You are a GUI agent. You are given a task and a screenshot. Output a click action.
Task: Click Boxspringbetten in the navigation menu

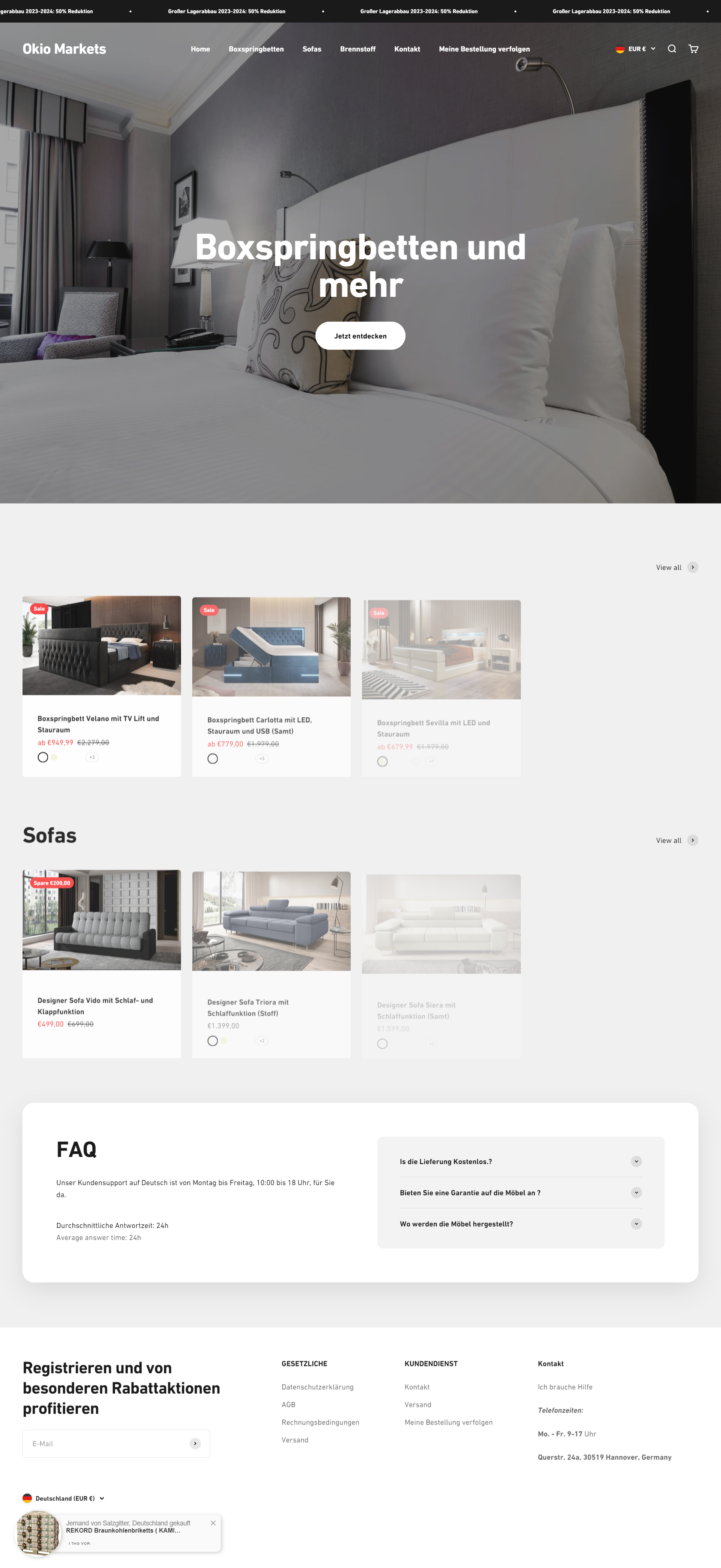point(255,48)
